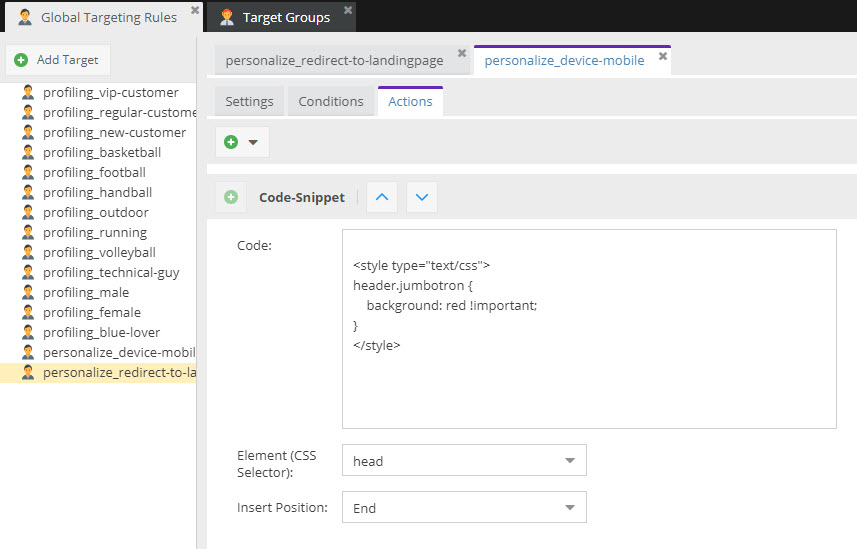Close the personalize_redirect-to-landingpage tab

pyautogui.click(x=461, y=53)
